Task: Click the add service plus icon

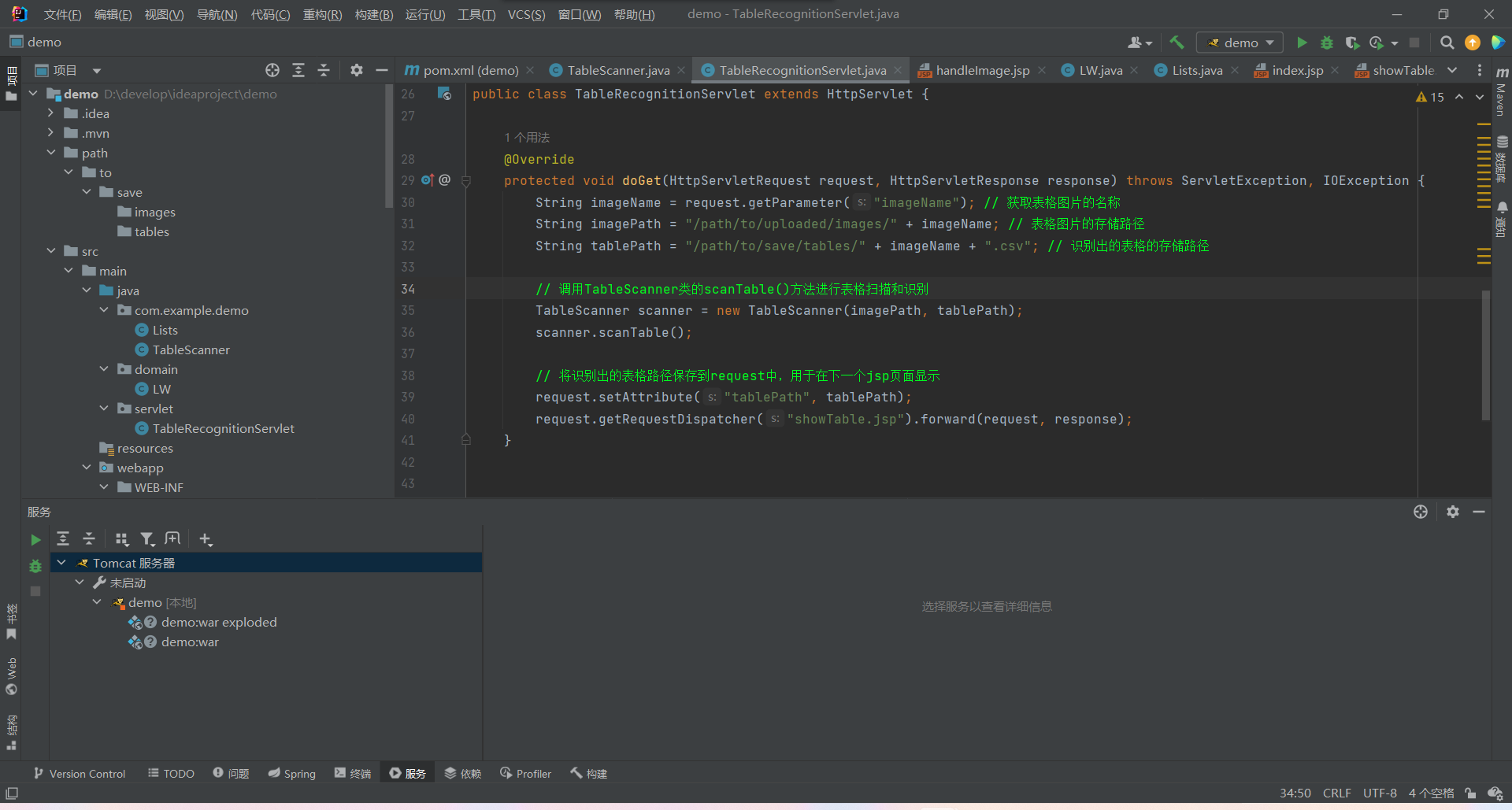Action: click(206, 539)
